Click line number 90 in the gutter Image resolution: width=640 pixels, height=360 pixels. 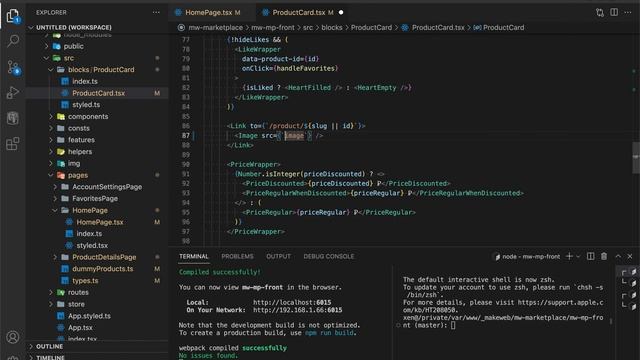click(x=186, y=164)
